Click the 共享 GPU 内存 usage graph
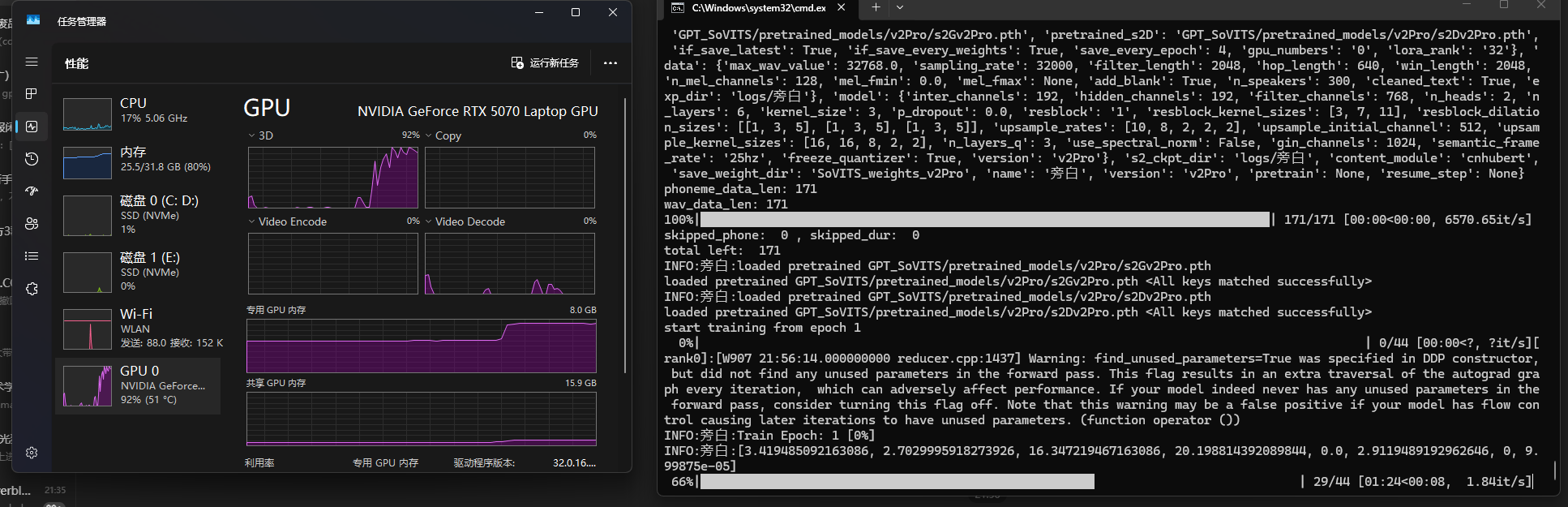This screenshot has width=1568, height=507. [422, 419]
